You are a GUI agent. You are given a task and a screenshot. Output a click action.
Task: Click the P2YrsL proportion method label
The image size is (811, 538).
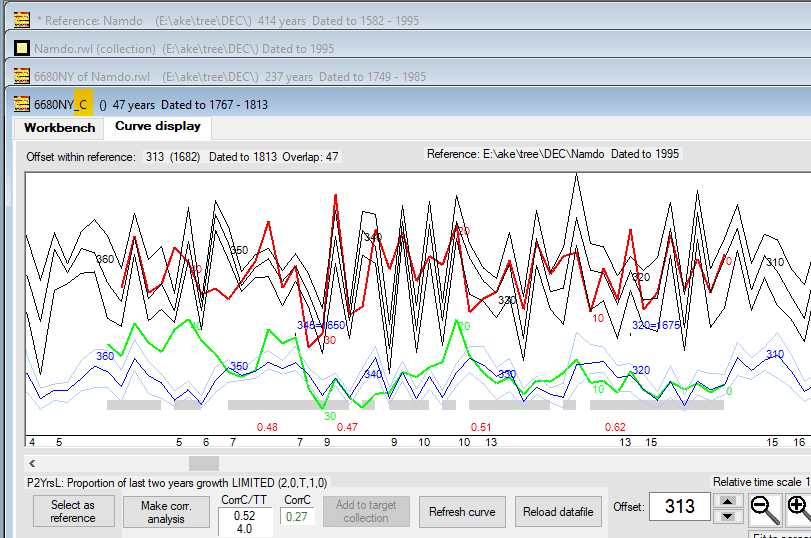tap(177, 483)
